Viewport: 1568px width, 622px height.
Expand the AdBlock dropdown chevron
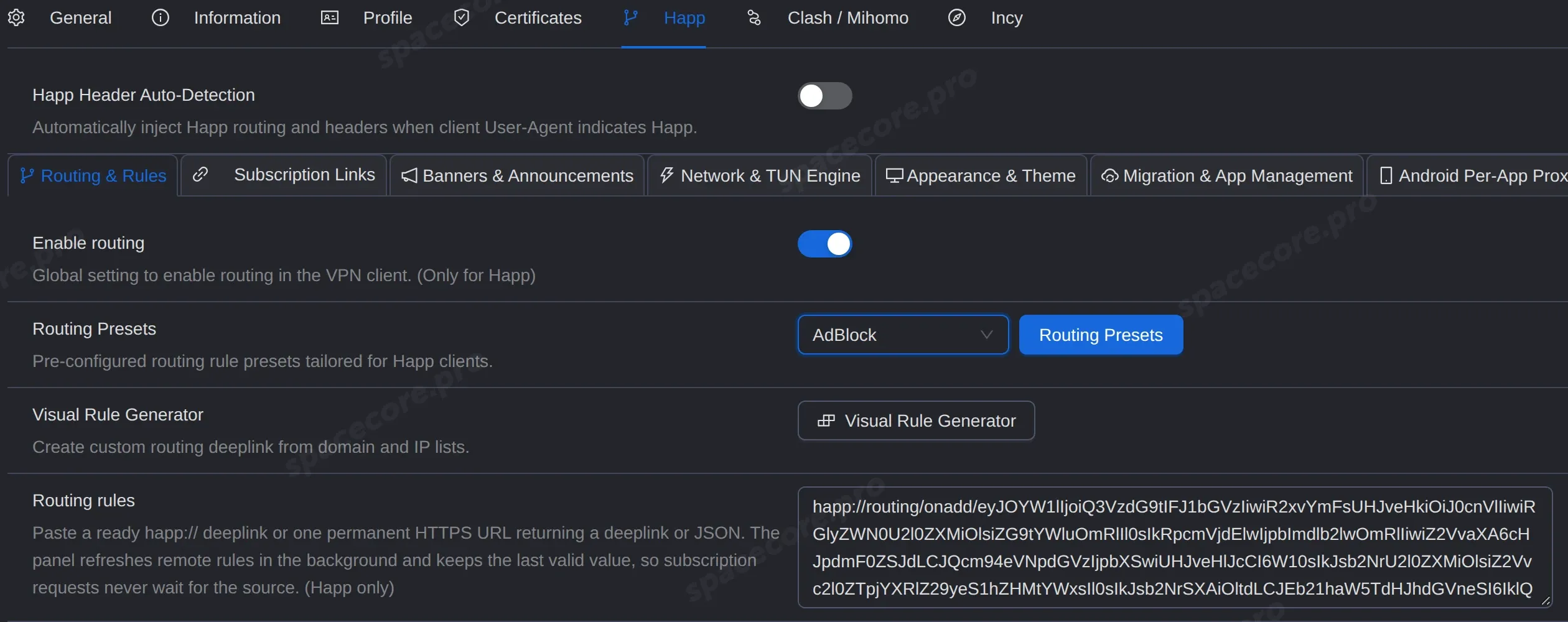(x=986, y=335)
